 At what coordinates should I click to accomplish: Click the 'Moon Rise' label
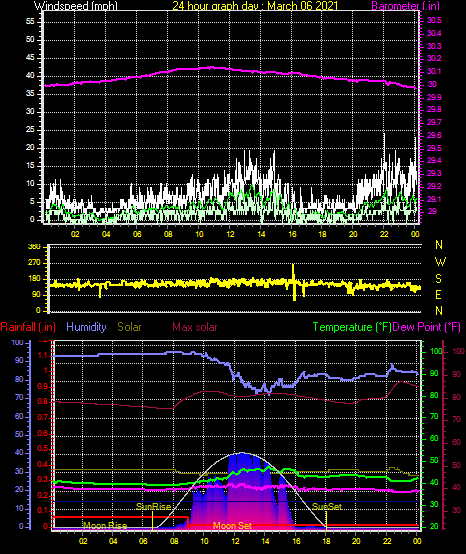click(x=105, y=526)
